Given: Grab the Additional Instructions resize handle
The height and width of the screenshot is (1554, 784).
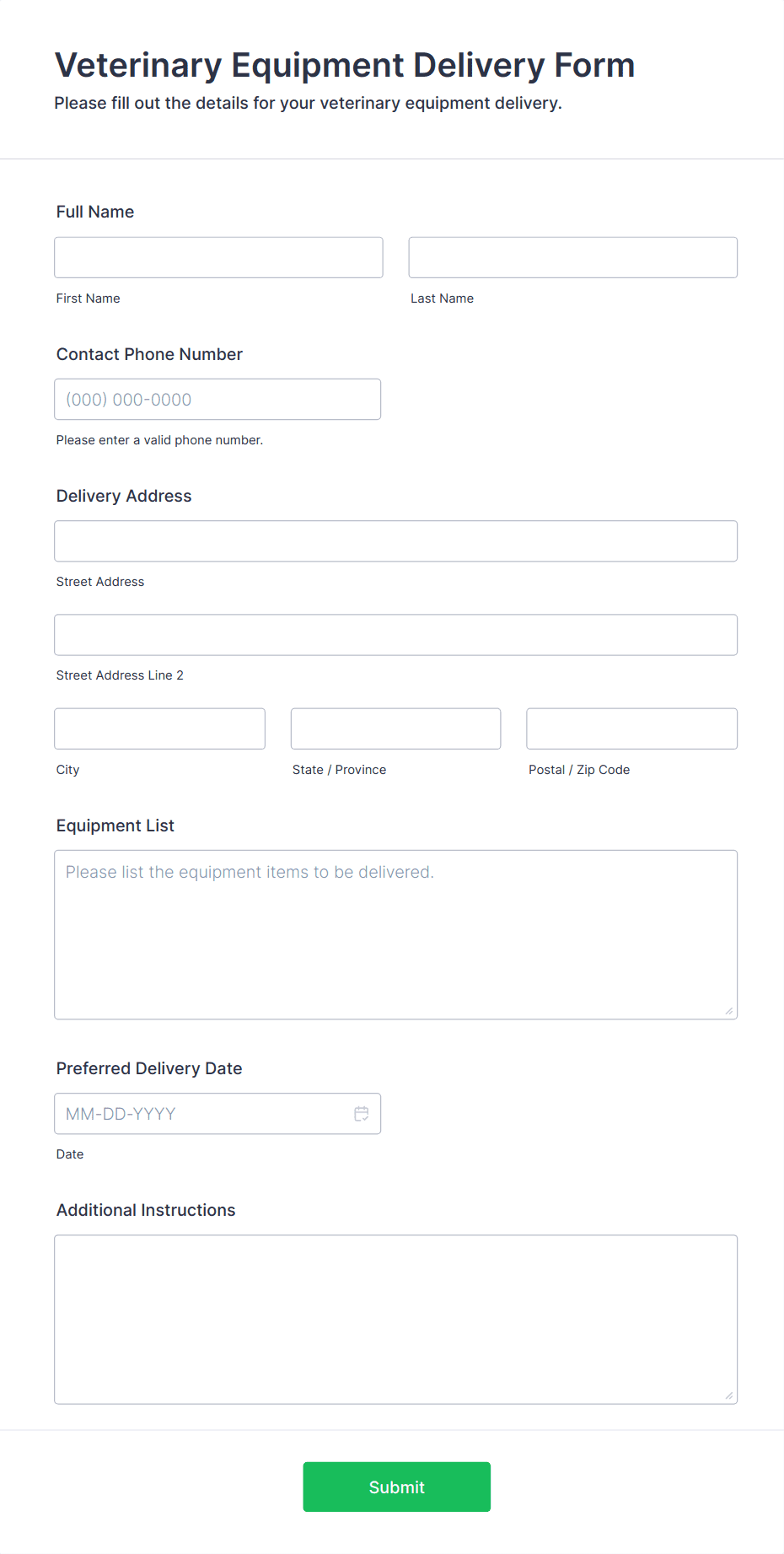Looking at the screenshot, I should (x=729, y=1395).
